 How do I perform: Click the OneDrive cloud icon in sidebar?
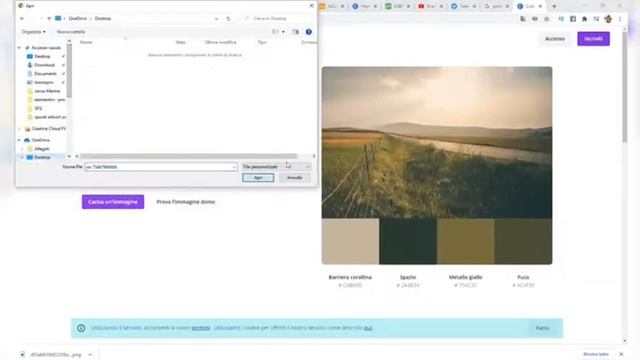tap(27, 140)
